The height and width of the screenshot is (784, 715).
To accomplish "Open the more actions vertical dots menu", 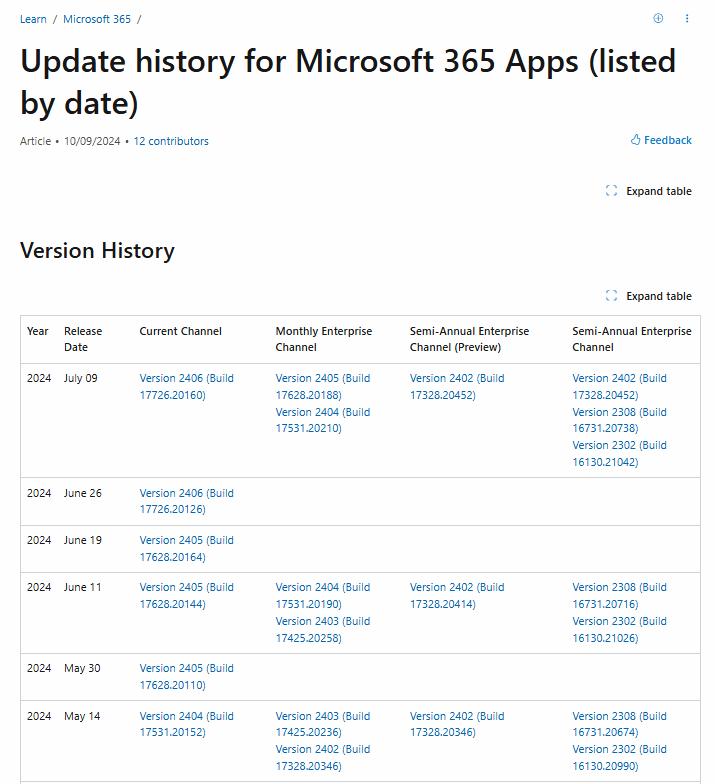I will pyautogui.click(x=687, y=18).
